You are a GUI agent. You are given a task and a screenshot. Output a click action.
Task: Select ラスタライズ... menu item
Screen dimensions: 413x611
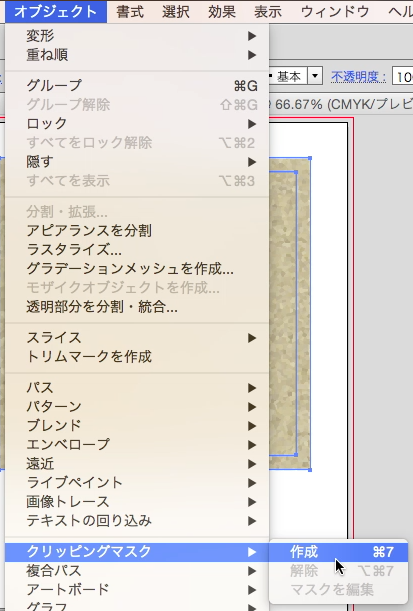[x=137, y=250]
